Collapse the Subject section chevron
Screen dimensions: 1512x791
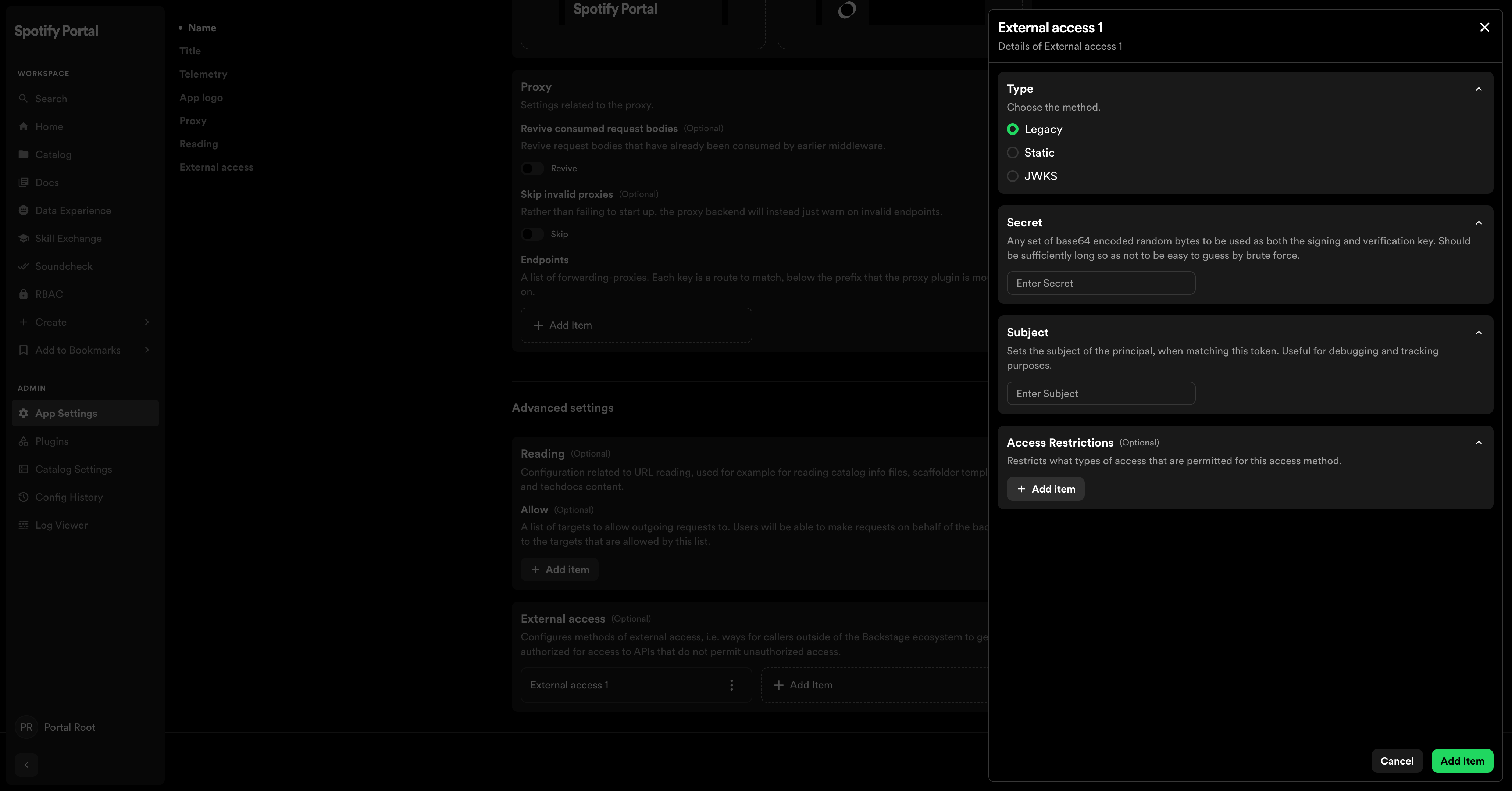(1479, 333)
